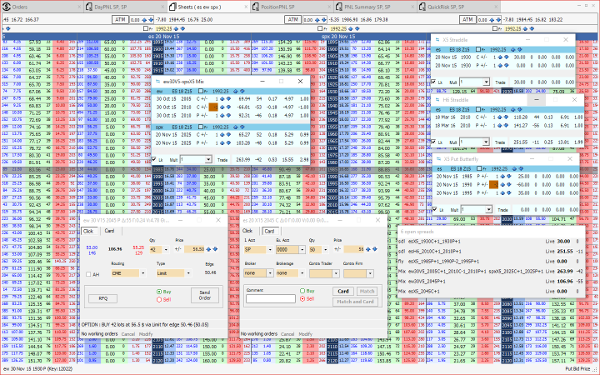
Task: Increase price with up diamond in ew 2045 P ticket
Action: (209, 249)
